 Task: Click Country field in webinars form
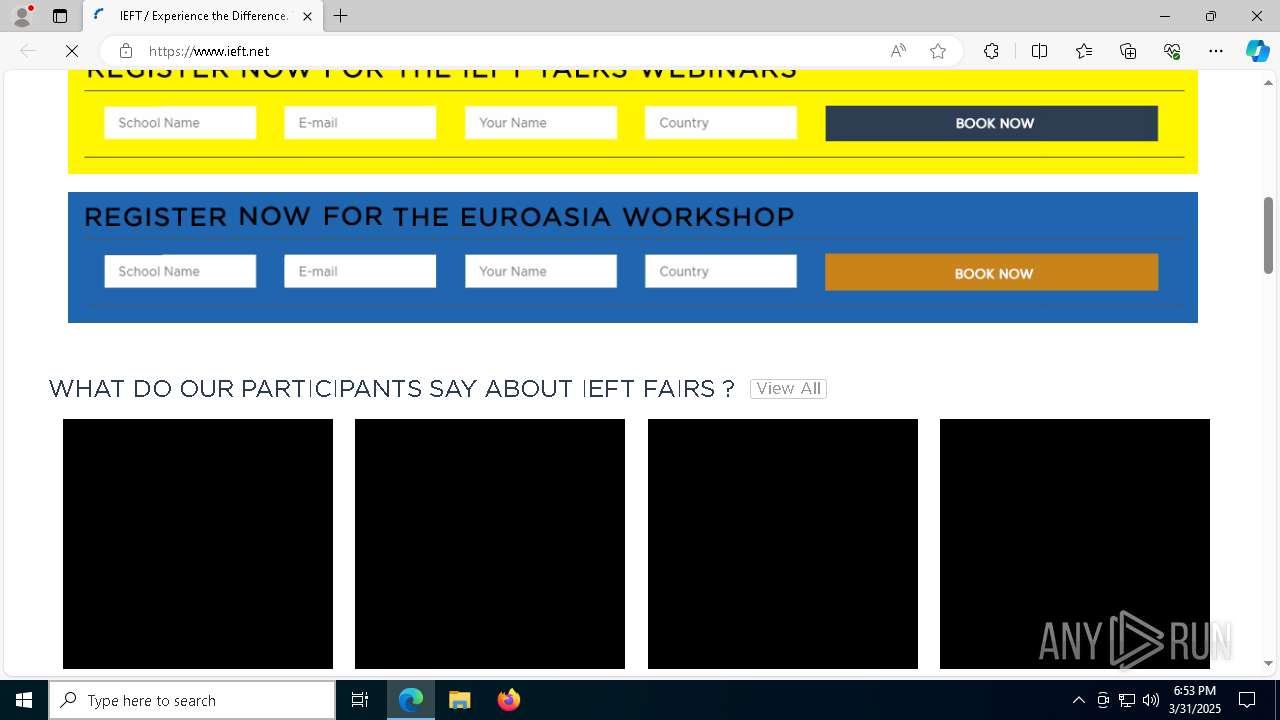[721, 123]
